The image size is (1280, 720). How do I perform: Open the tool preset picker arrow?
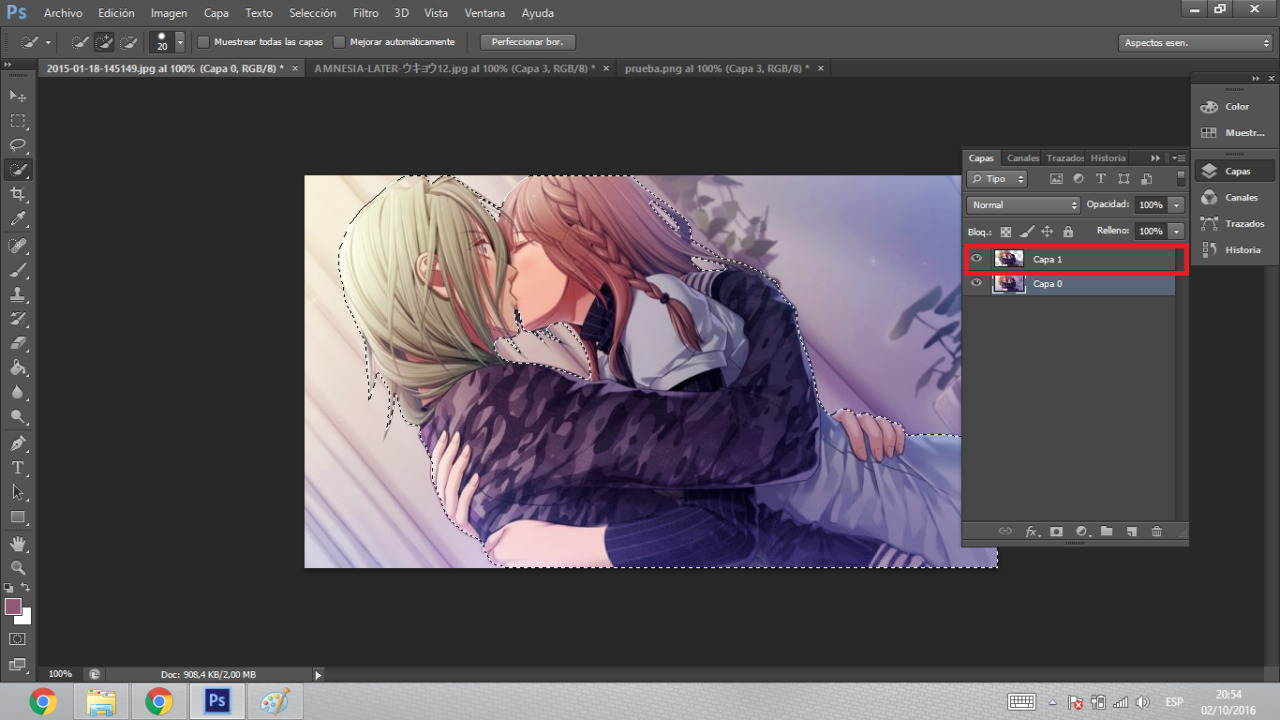(x=48, y=43)
